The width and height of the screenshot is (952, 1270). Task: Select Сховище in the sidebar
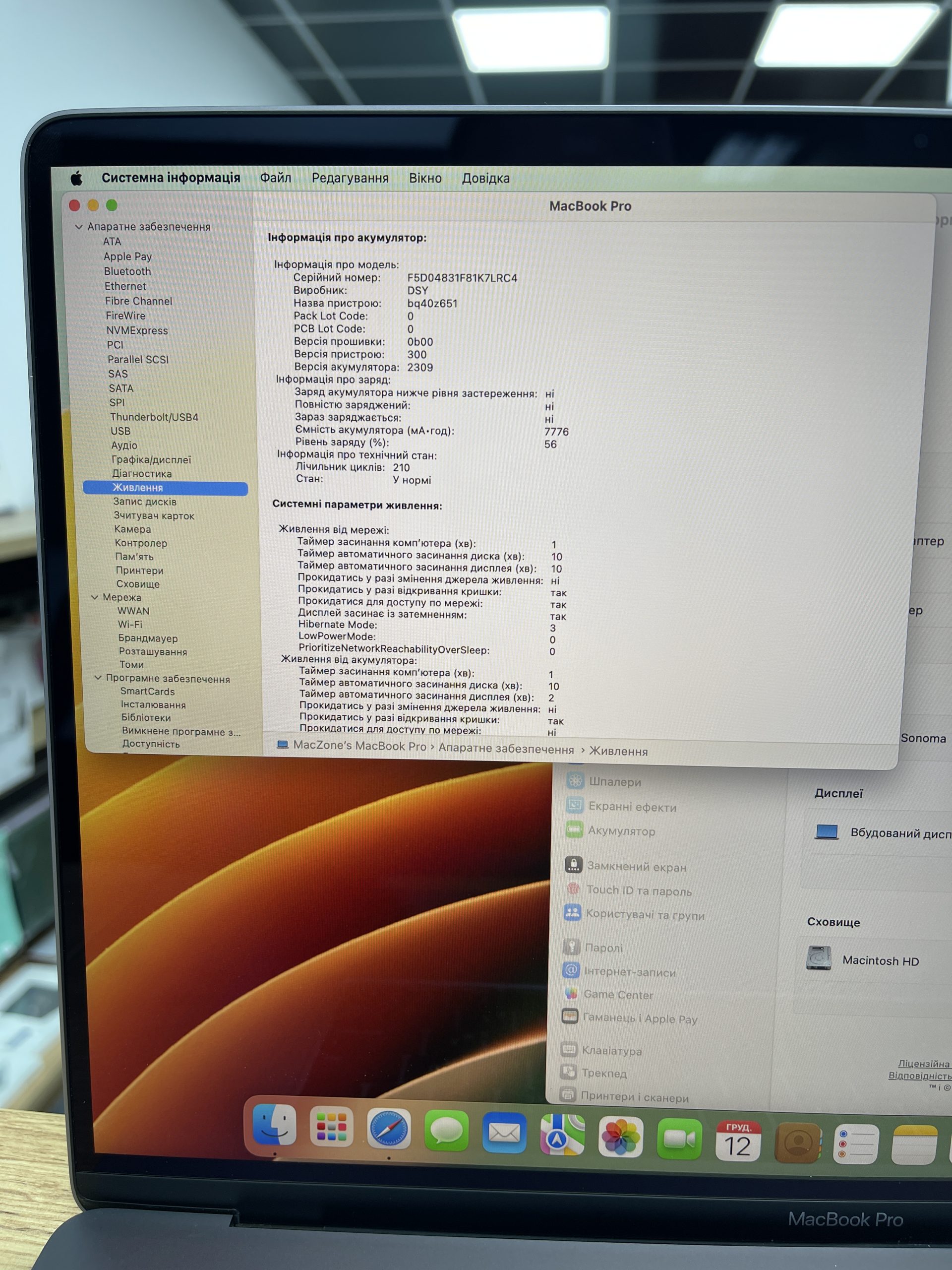click(138, 584)
